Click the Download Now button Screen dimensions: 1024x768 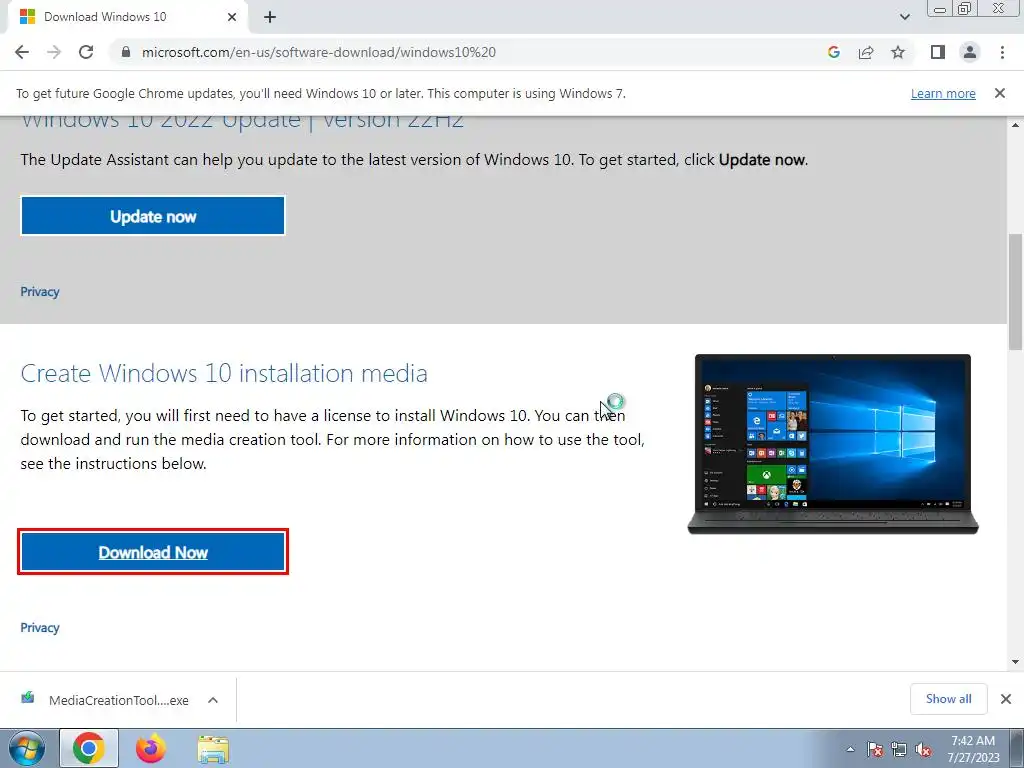pos(153,552)
